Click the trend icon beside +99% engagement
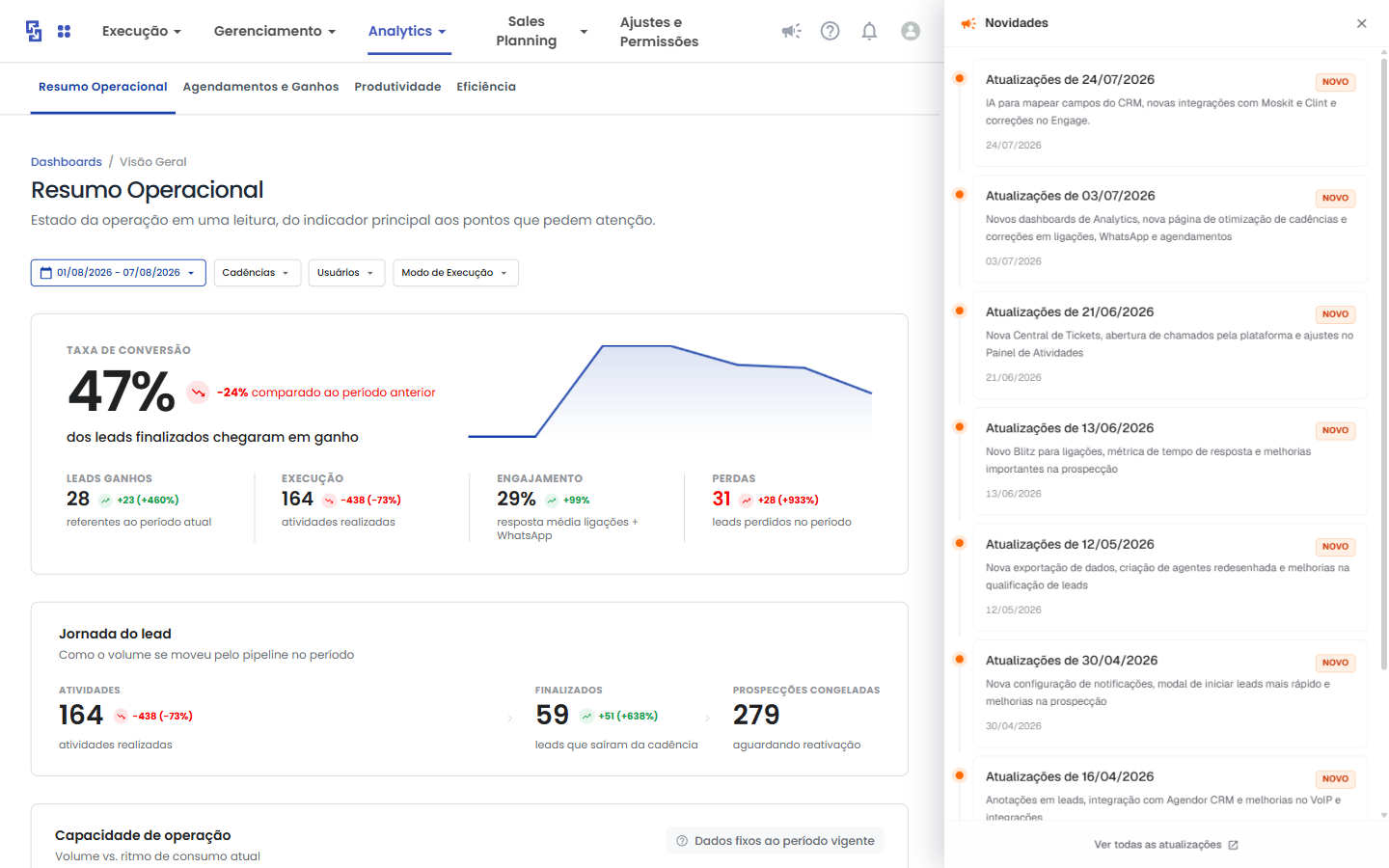The height and width of the screenshot is (868, 1389). coord(552,501)
